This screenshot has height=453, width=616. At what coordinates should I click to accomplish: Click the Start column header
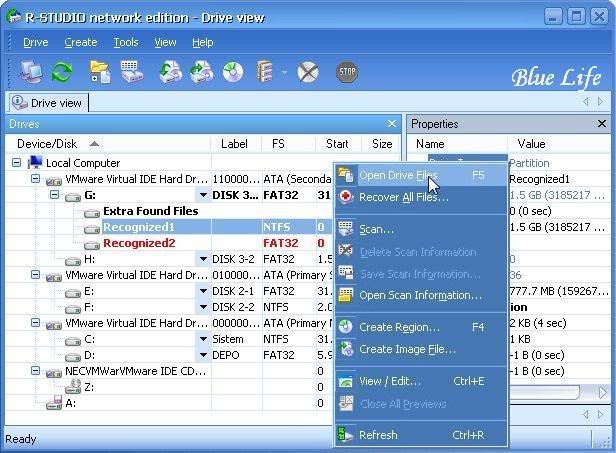coord(338,144)
